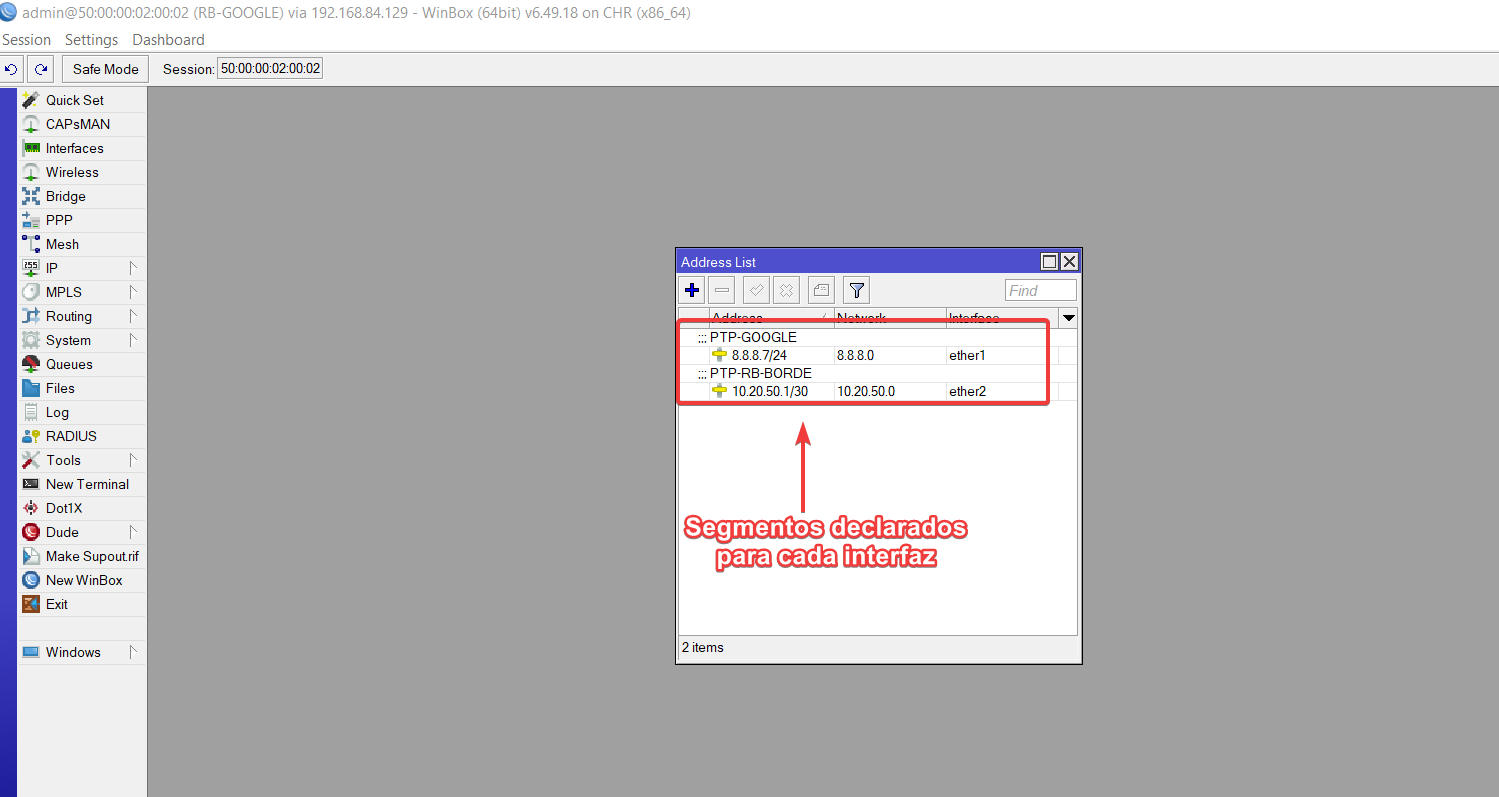
Task: Open the Filter funnel icon
Action: [856, 291]
